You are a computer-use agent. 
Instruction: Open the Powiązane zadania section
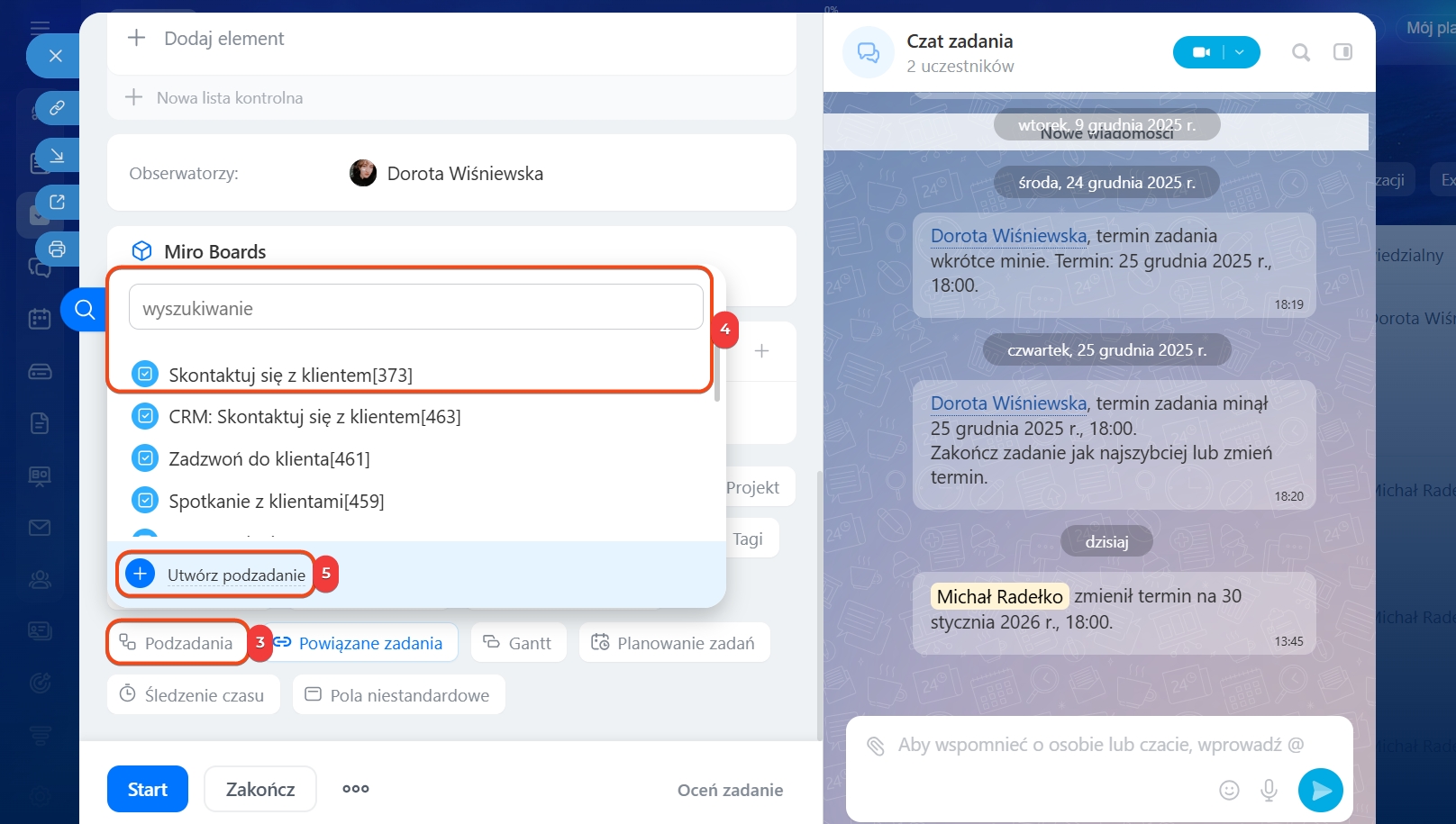pos(359,643)
